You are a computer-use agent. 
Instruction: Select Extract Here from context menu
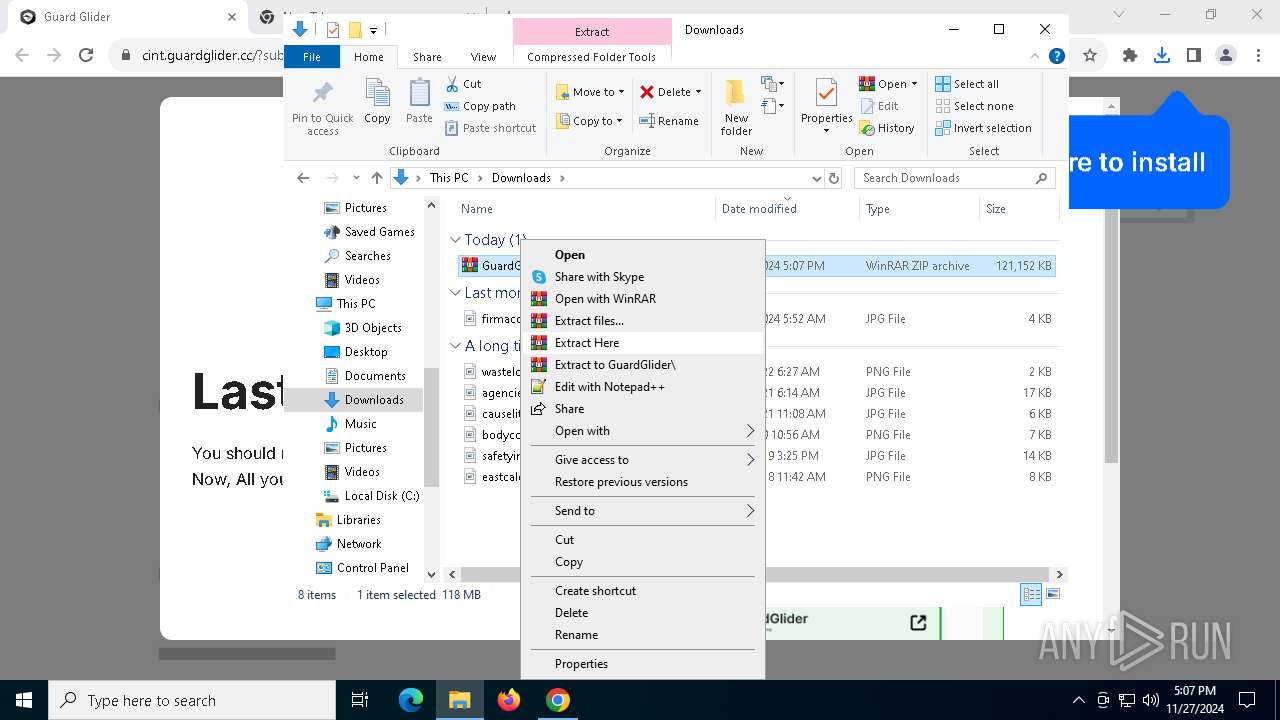[643, 343]
